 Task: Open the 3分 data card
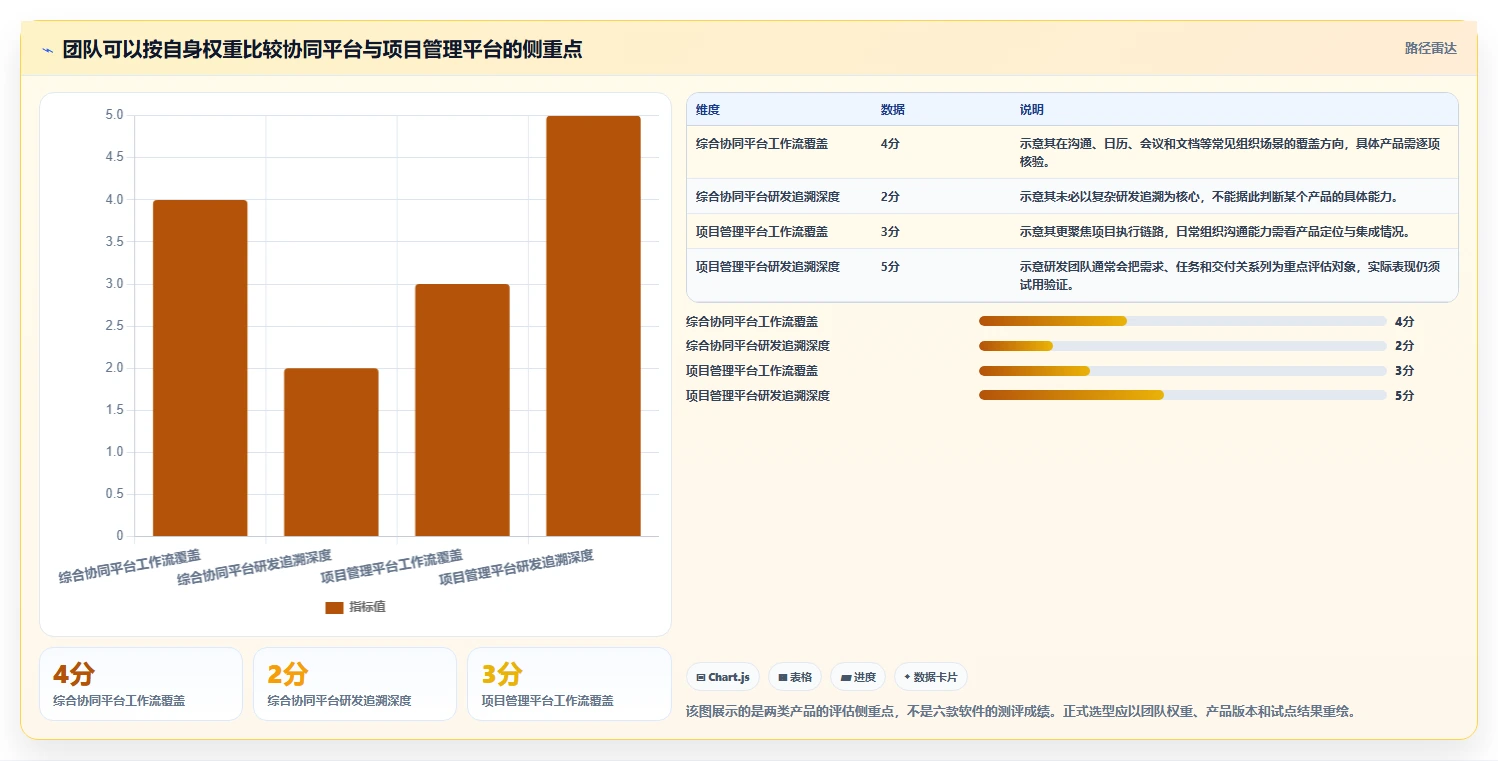pos(569,684)
